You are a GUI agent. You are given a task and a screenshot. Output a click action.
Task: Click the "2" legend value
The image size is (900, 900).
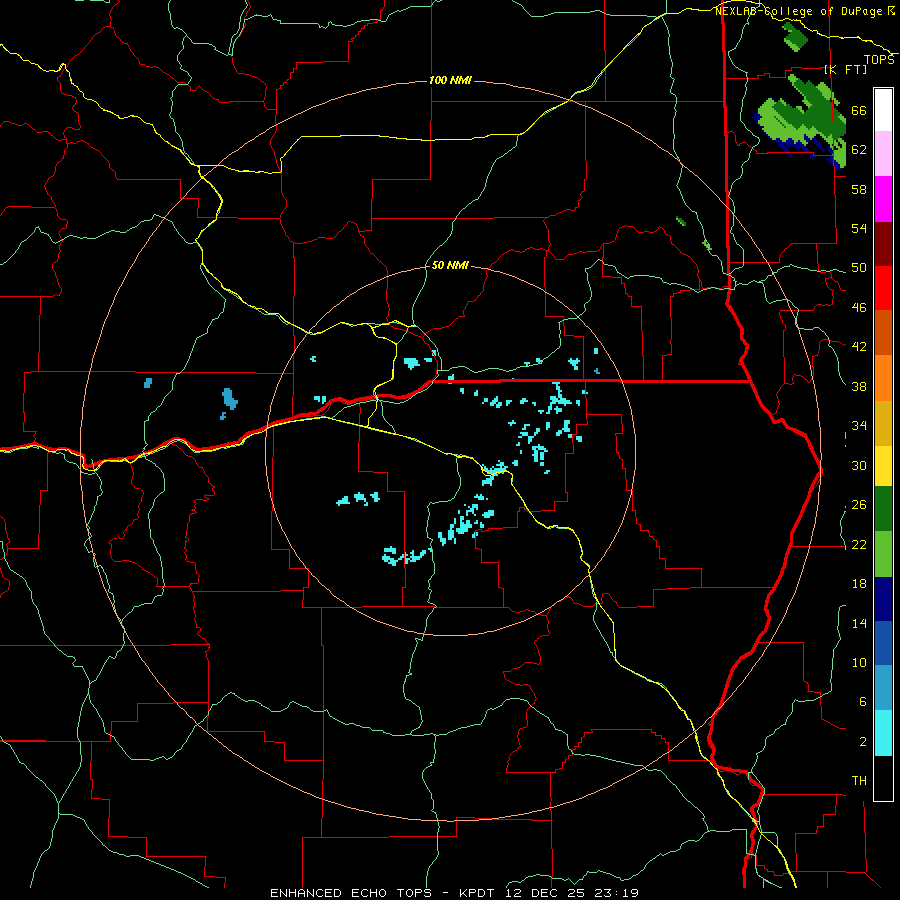coord(863,742)
